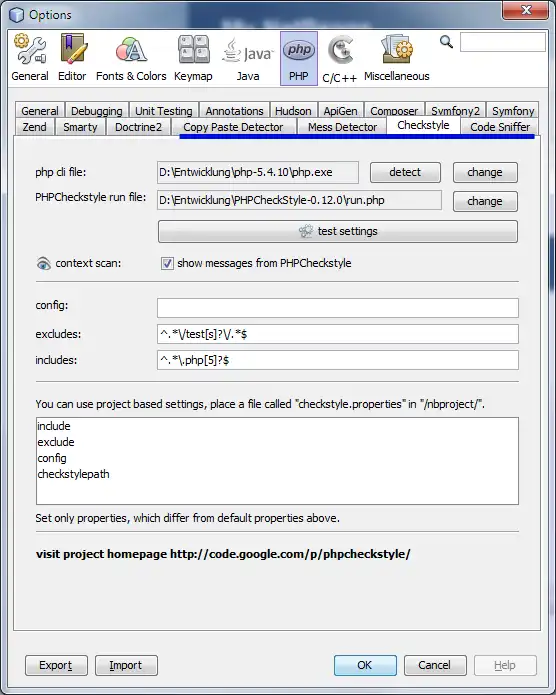Screen dimensions: 556x695
Task: Switch to the Doctrine2 tab
Action: (138, 127)
